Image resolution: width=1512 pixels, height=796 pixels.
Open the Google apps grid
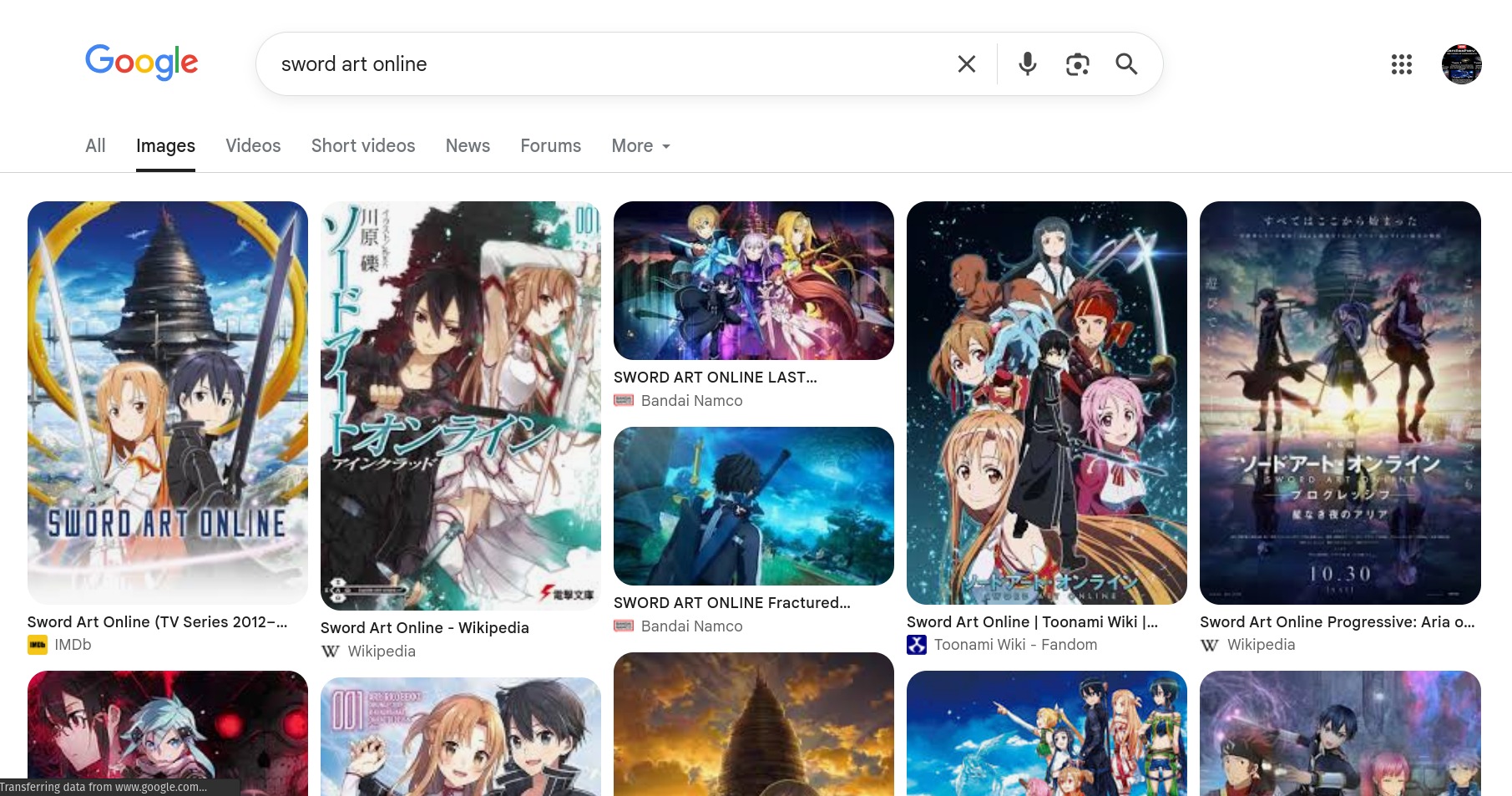pyautogui.click(x=1402, y=64)
